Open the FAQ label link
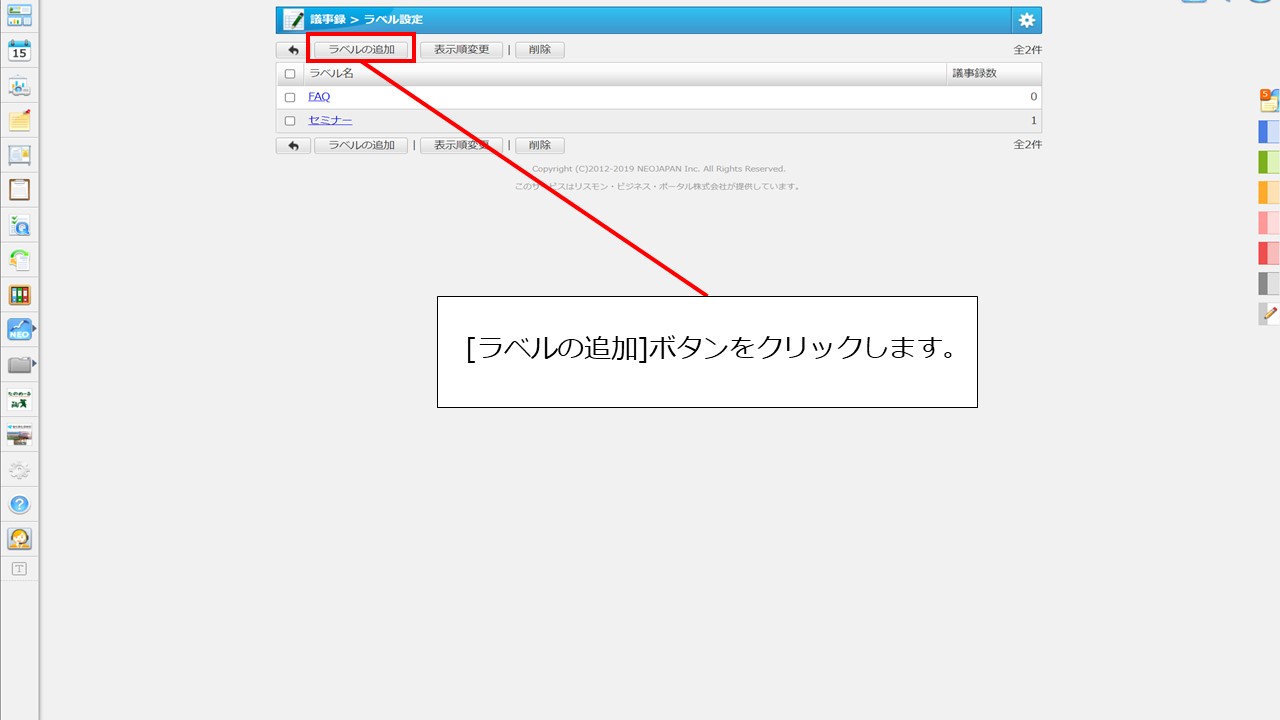 point(319,97)
